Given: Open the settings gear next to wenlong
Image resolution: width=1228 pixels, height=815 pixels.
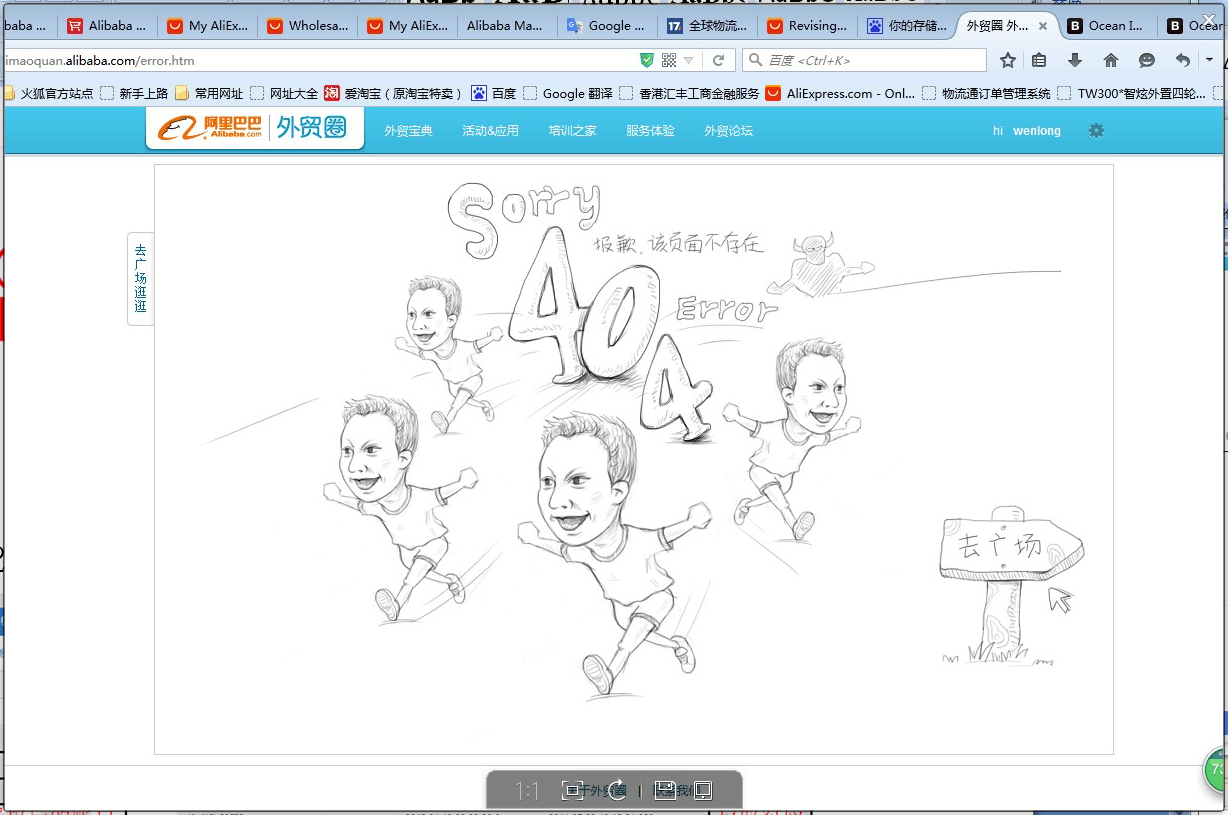Looking at the screenshot, I should (x=1096, y=131).
